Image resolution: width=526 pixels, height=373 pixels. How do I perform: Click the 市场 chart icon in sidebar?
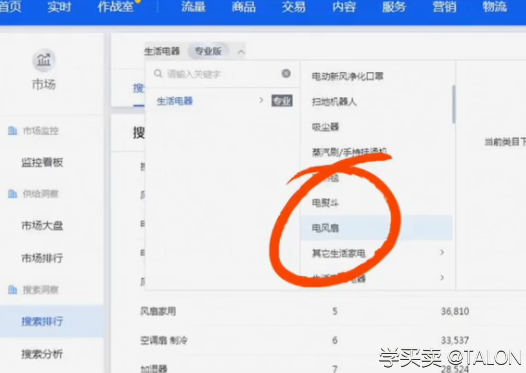pyautogui.click(x=44, y=61)
